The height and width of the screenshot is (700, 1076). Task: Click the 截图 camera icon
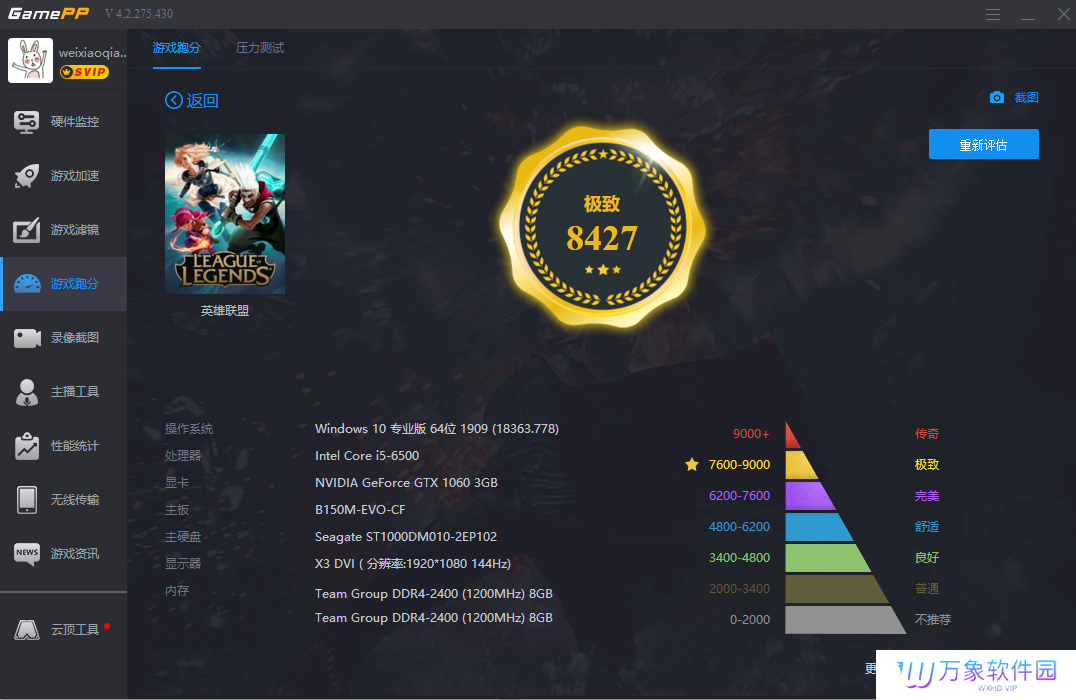[996, 97]
